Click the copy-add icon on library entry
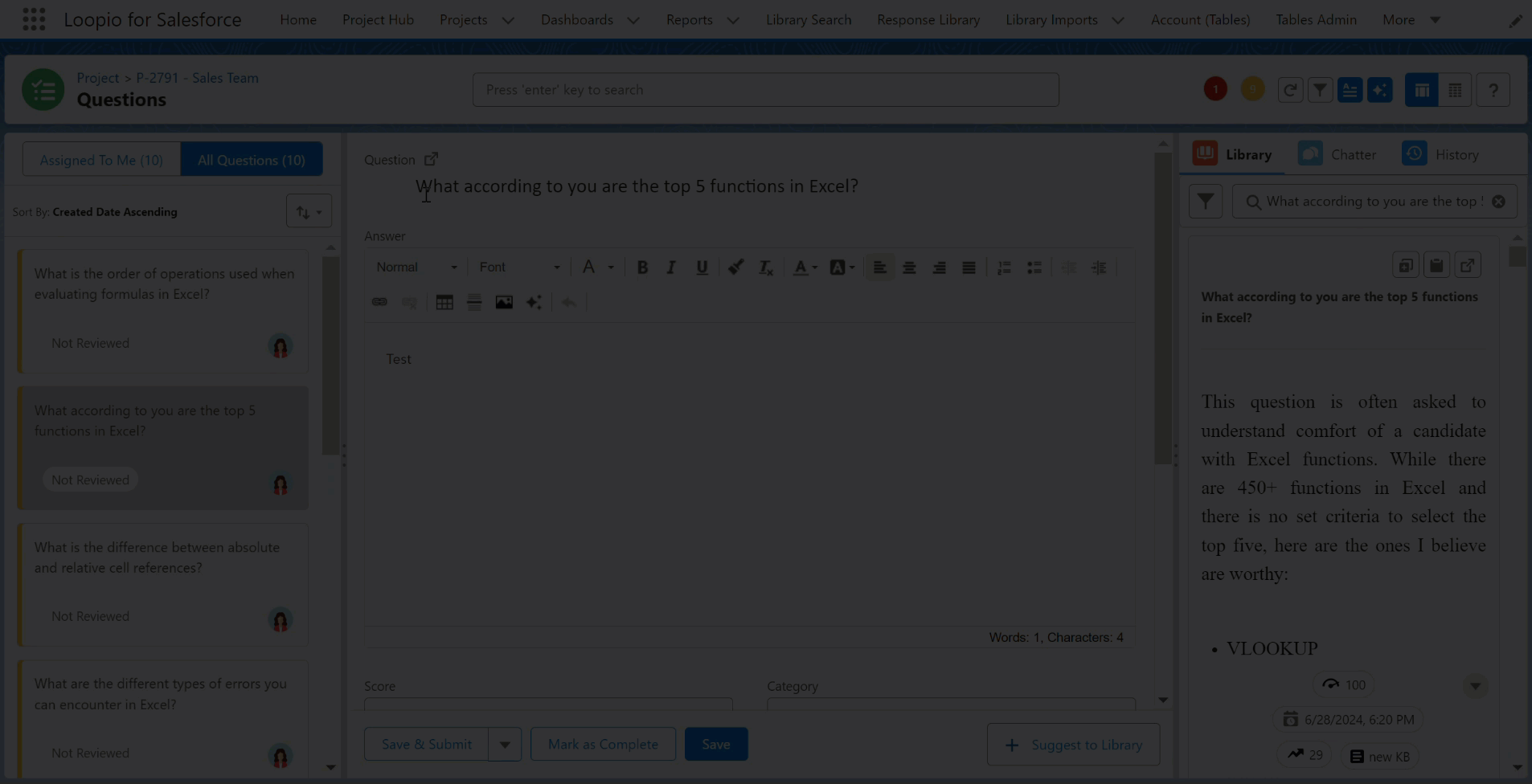This screenshot has height=784, width=1532. coord(1405,265)
